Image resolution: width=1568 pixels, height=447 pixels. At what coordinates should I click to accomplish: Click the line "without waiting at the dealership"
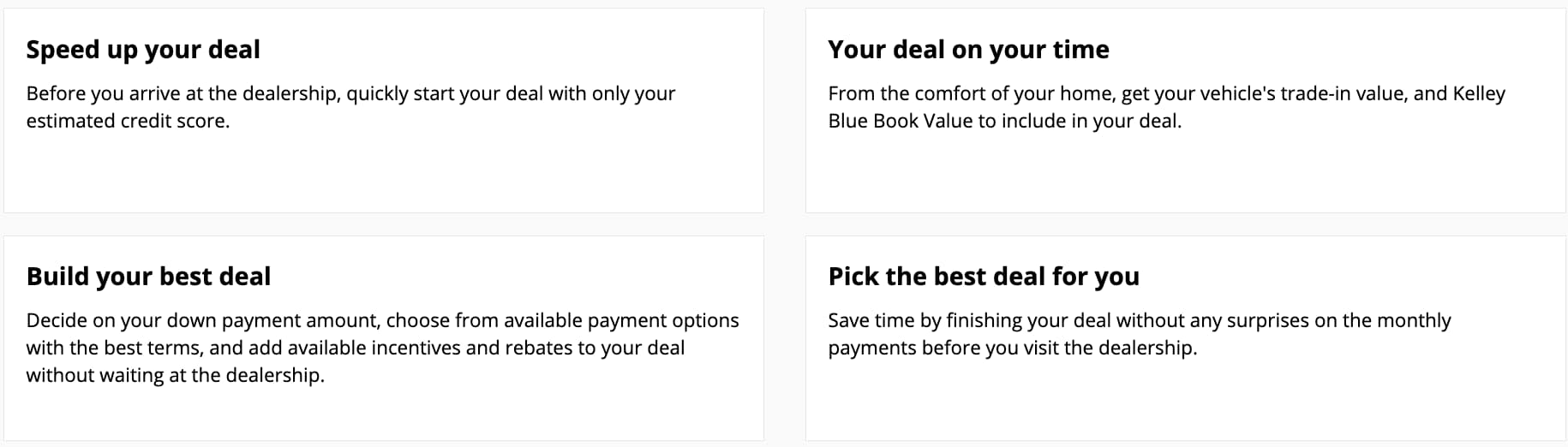point(175,375)
